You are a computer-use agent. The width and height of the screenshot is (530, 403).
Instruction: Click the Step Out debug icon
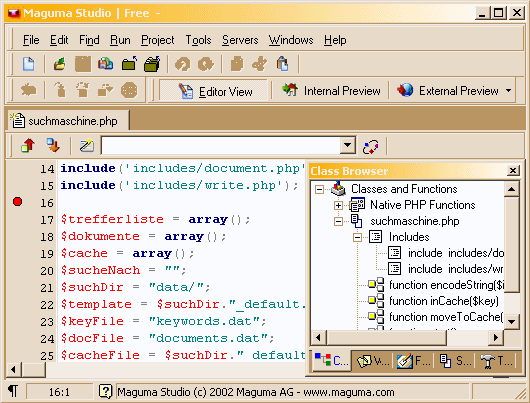point(105,90)
